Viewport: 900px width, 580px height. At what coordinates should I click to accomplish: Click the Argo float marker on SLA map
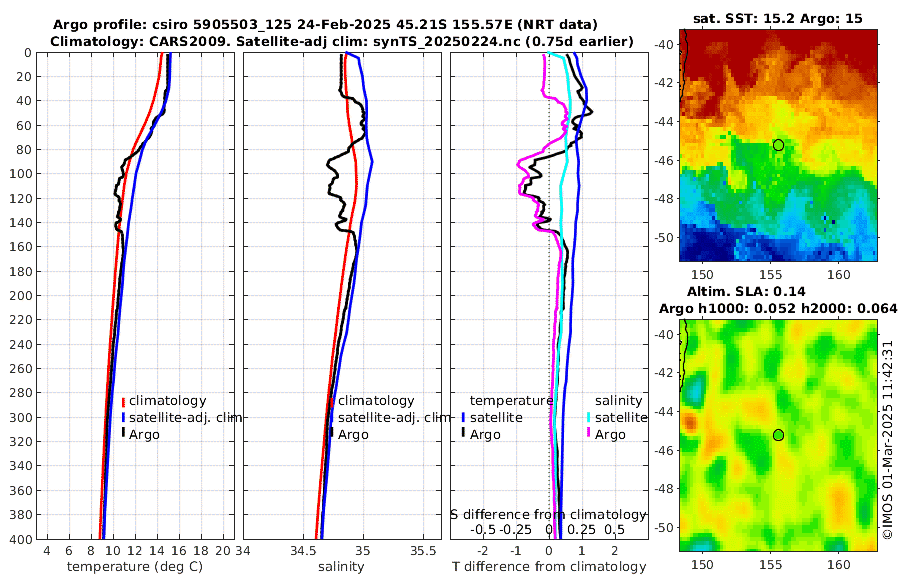point(778,435)
